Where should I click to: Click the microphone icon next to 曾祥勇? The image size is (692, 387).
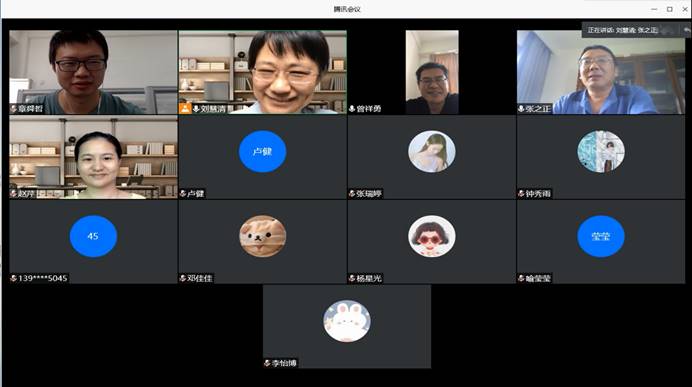352,109
